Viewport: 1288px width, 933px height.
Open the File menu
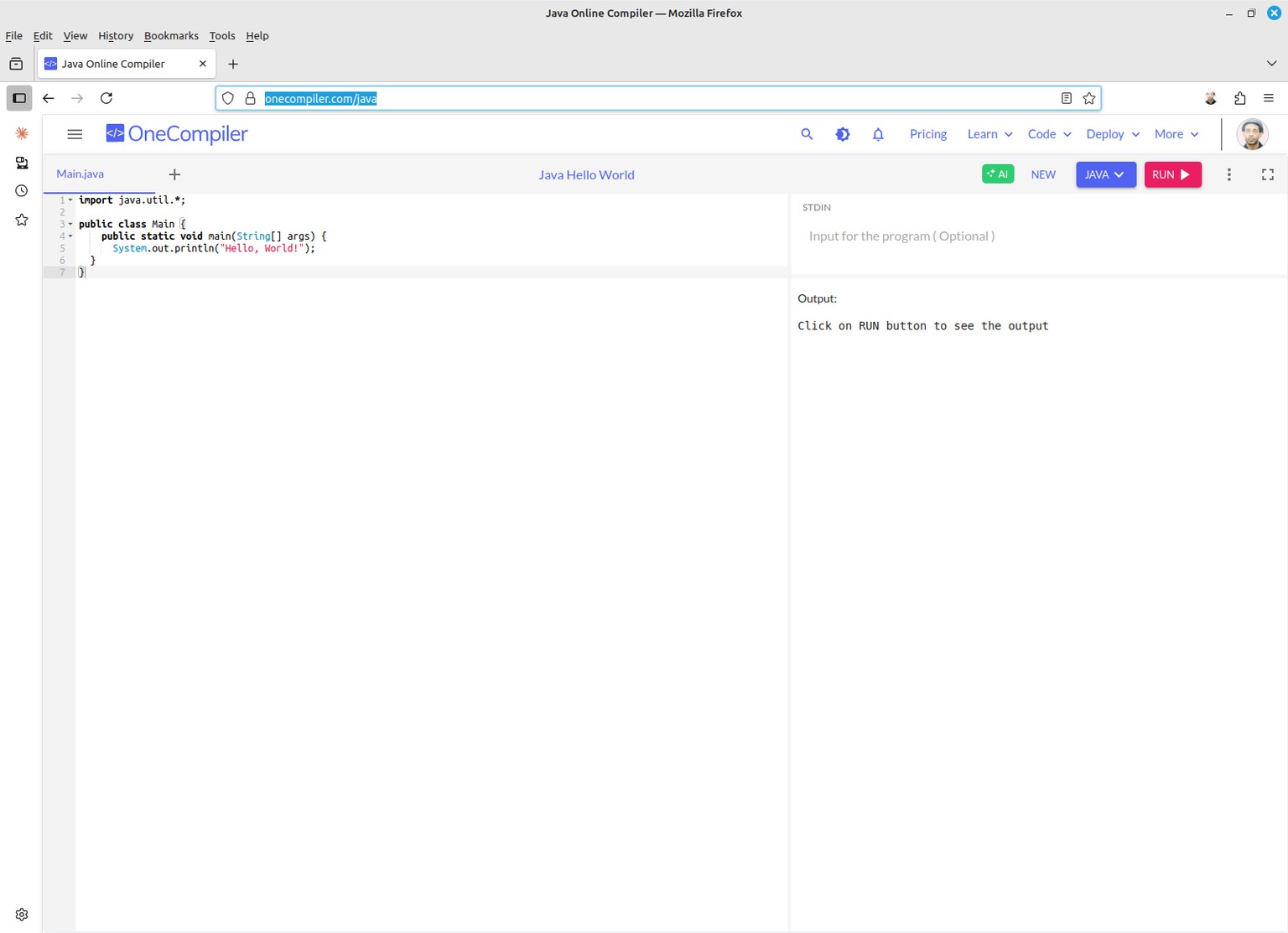[x=14, y=36]
